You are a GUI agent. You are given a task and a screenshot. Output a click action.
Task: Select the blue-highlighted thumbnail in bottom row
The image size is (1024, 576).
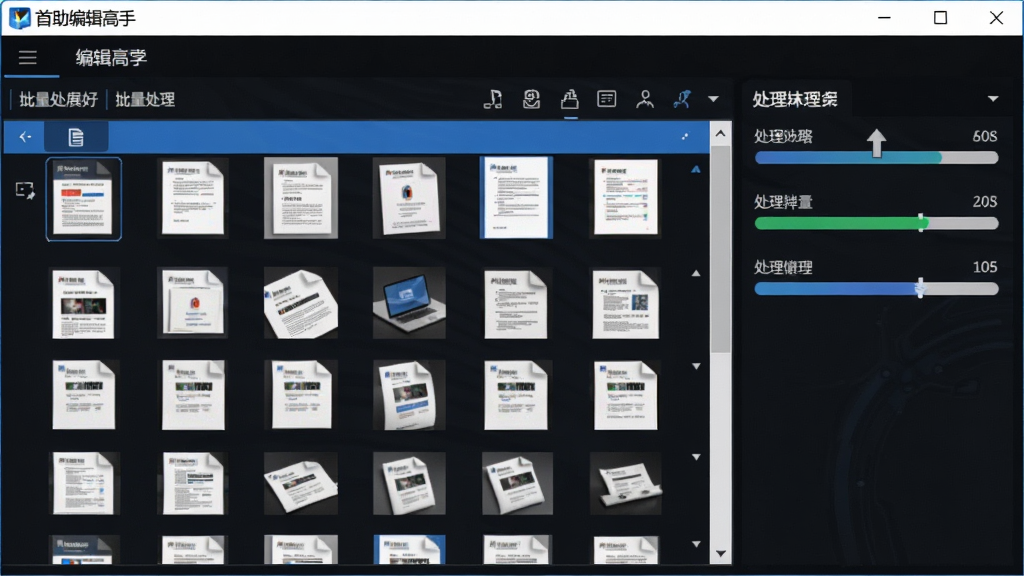click(x=409, y=550)
